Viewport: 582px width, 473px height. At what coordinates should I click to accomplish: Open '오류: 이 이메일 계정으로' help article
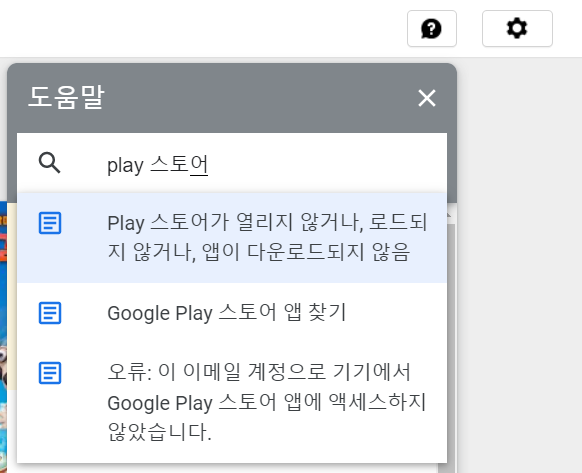(232, 402)
